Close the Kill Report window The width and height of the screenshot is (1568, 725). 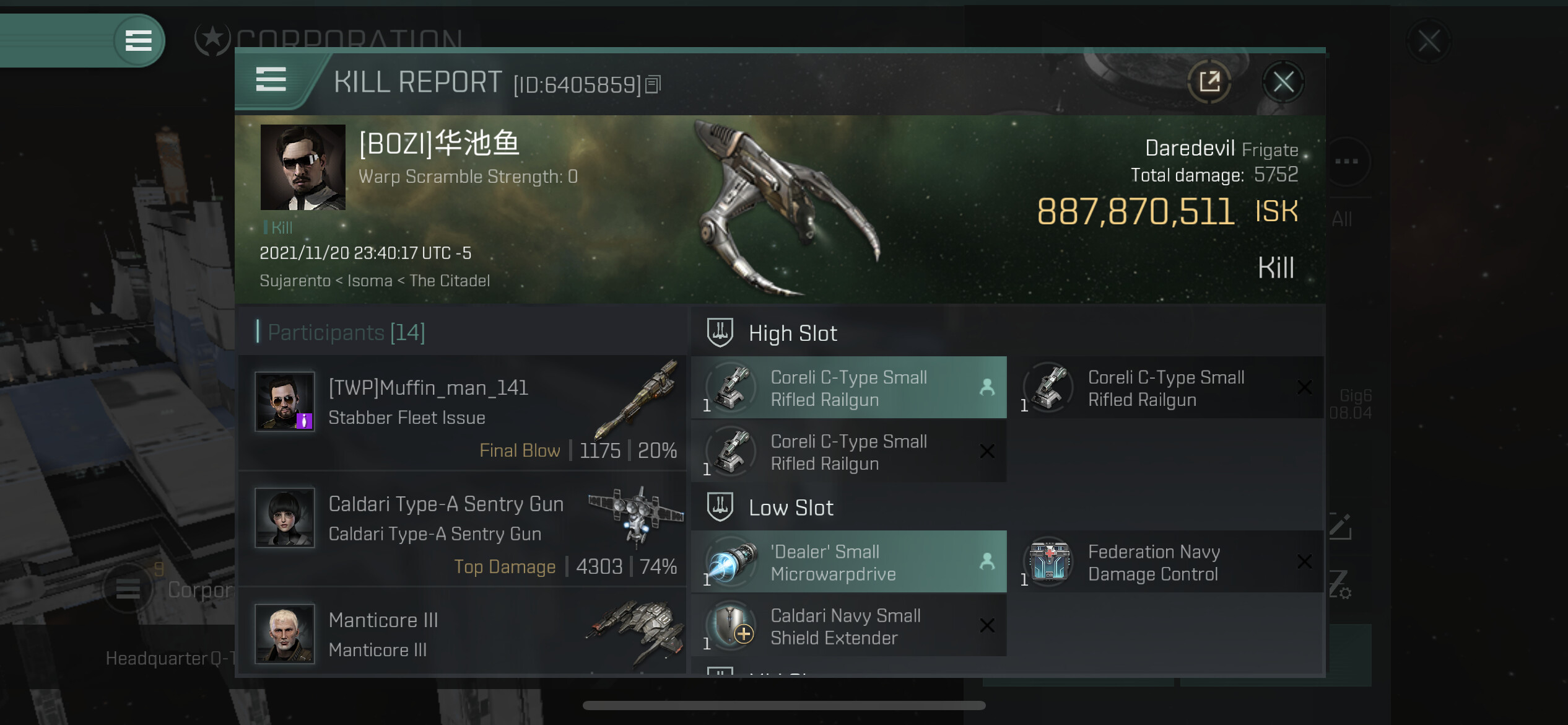point(1283,82)
